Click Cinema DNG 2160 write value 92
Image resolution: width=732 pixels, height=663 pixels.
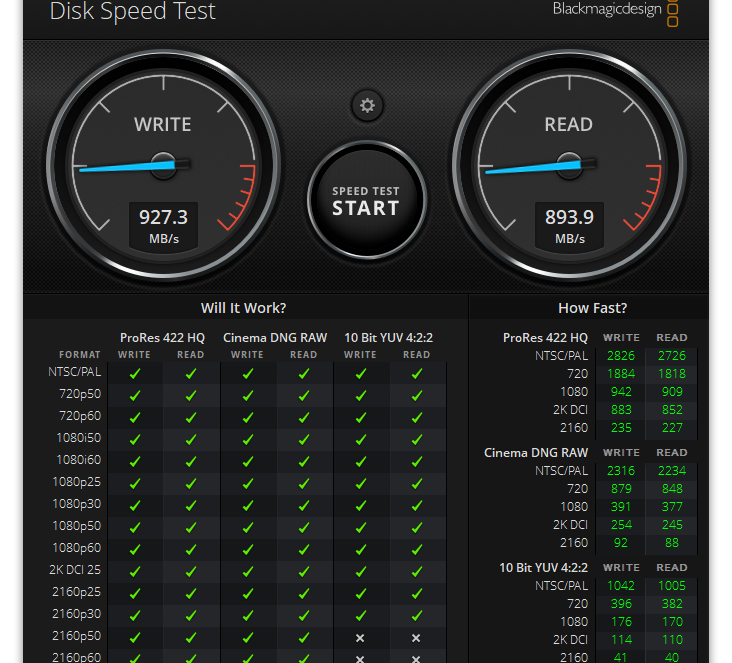click(x=621, y=543)
